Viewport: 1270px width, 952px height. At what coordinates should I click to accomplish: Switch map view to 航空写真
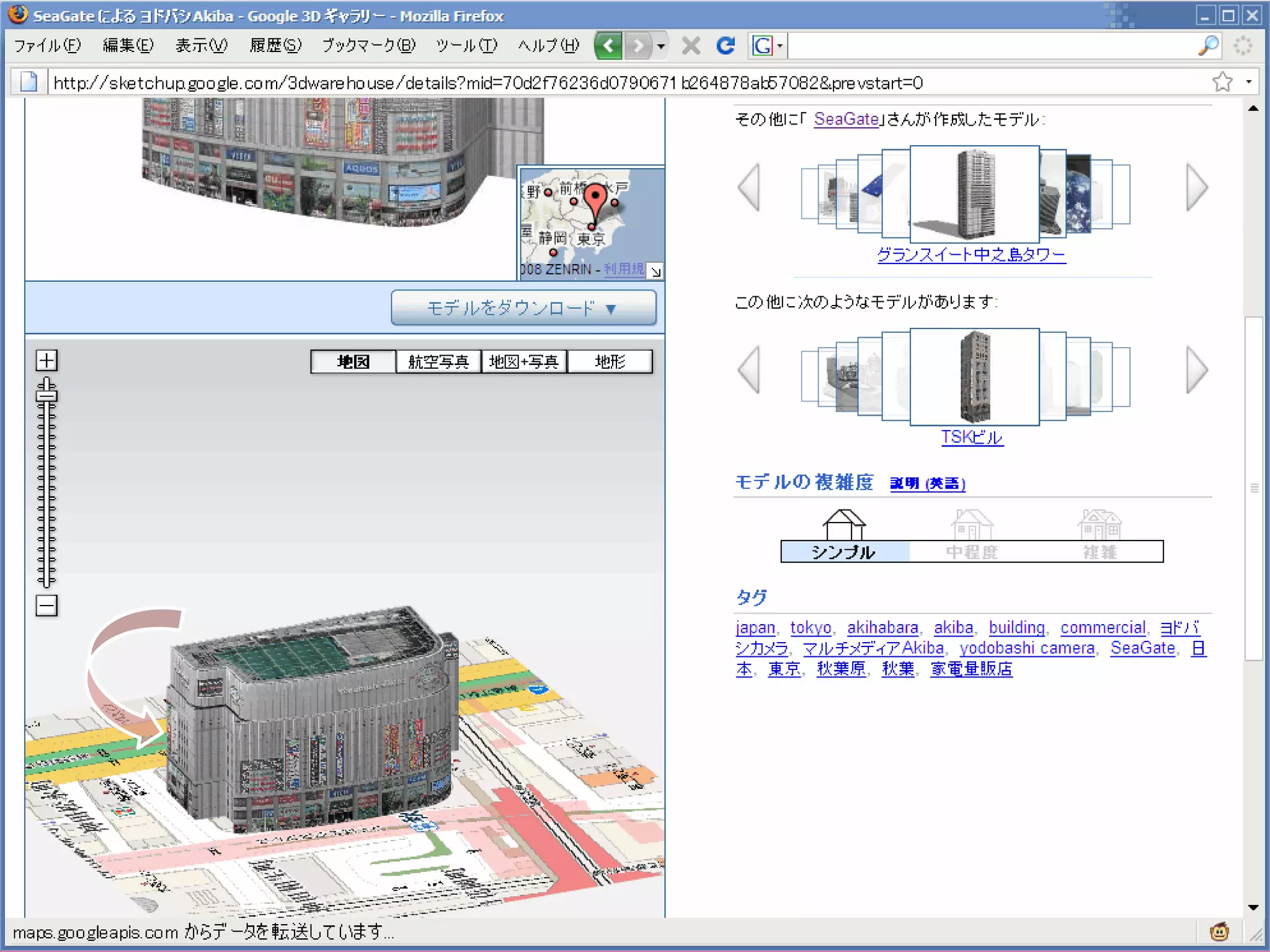tap(438, 361)
